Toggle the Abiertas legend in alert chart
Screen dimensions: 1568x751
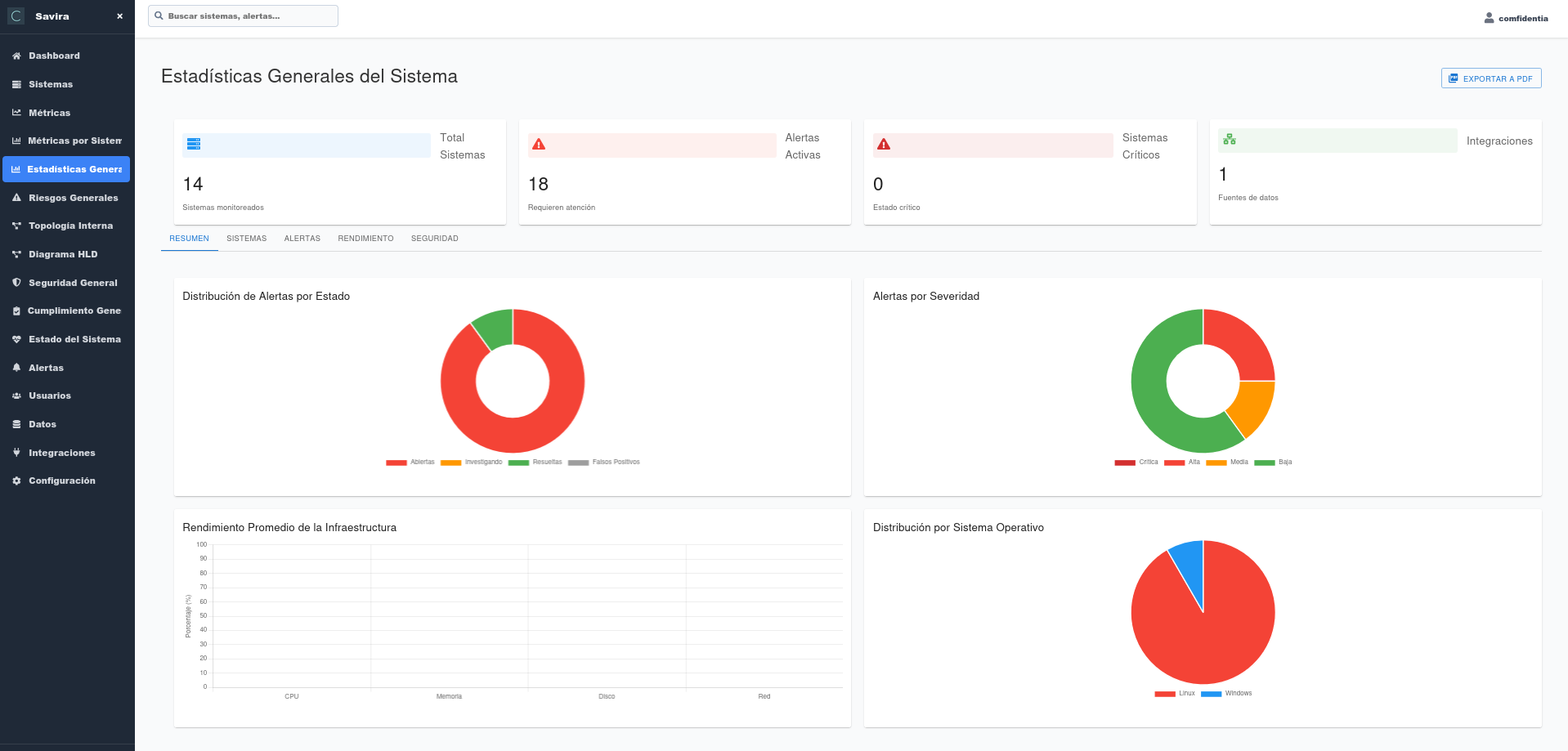pyautogui.click(x=410, y=463)
